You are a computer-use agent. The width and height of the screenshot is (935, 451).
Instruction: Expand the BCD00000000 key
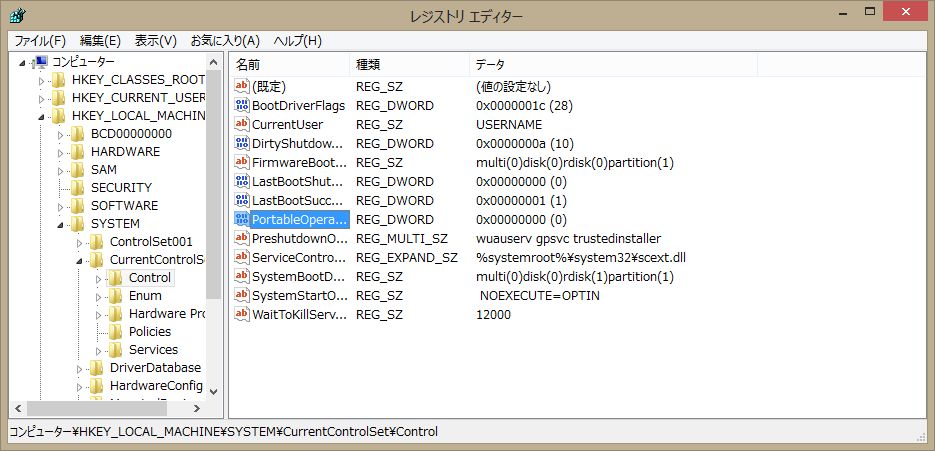coord(60,135)
